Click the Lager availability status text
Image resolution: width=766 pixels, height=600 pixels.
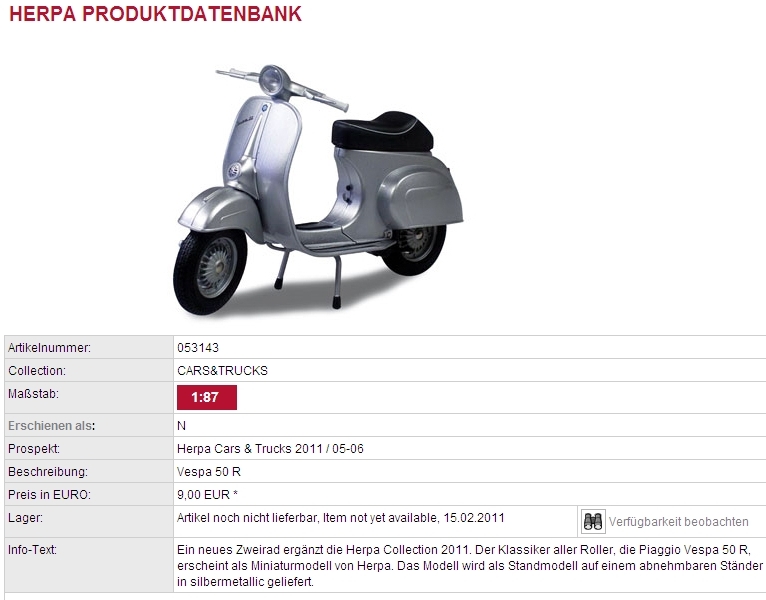click(340, 518)
